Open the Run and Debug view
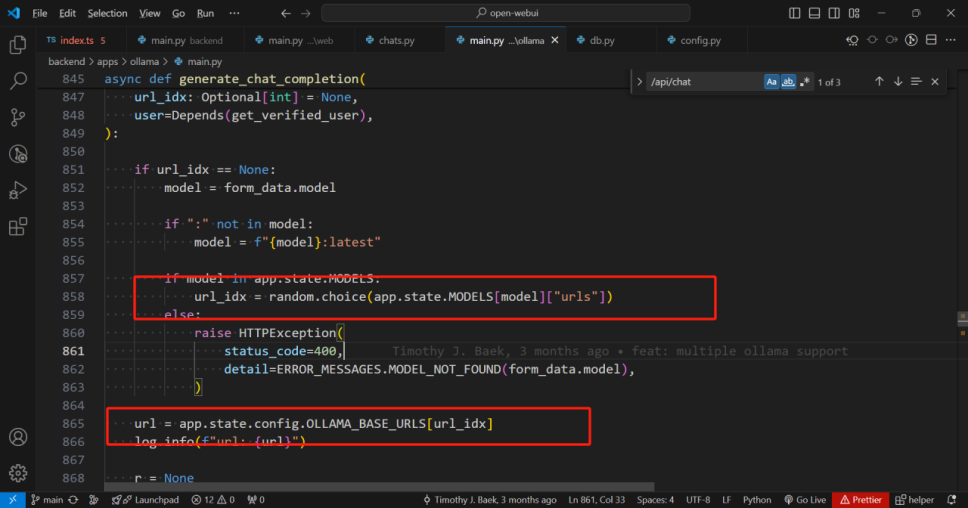Screen dimensions: 968x508 pyautogui.click(x=18, y=190)
